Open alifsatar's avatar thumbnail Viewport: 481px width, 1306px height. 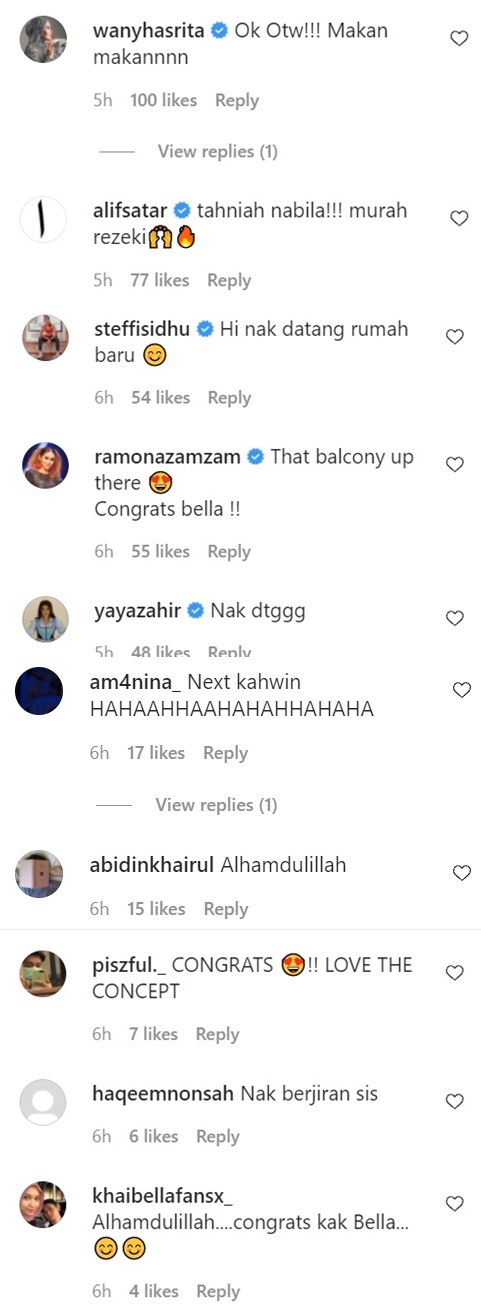[x=45, y=219]
